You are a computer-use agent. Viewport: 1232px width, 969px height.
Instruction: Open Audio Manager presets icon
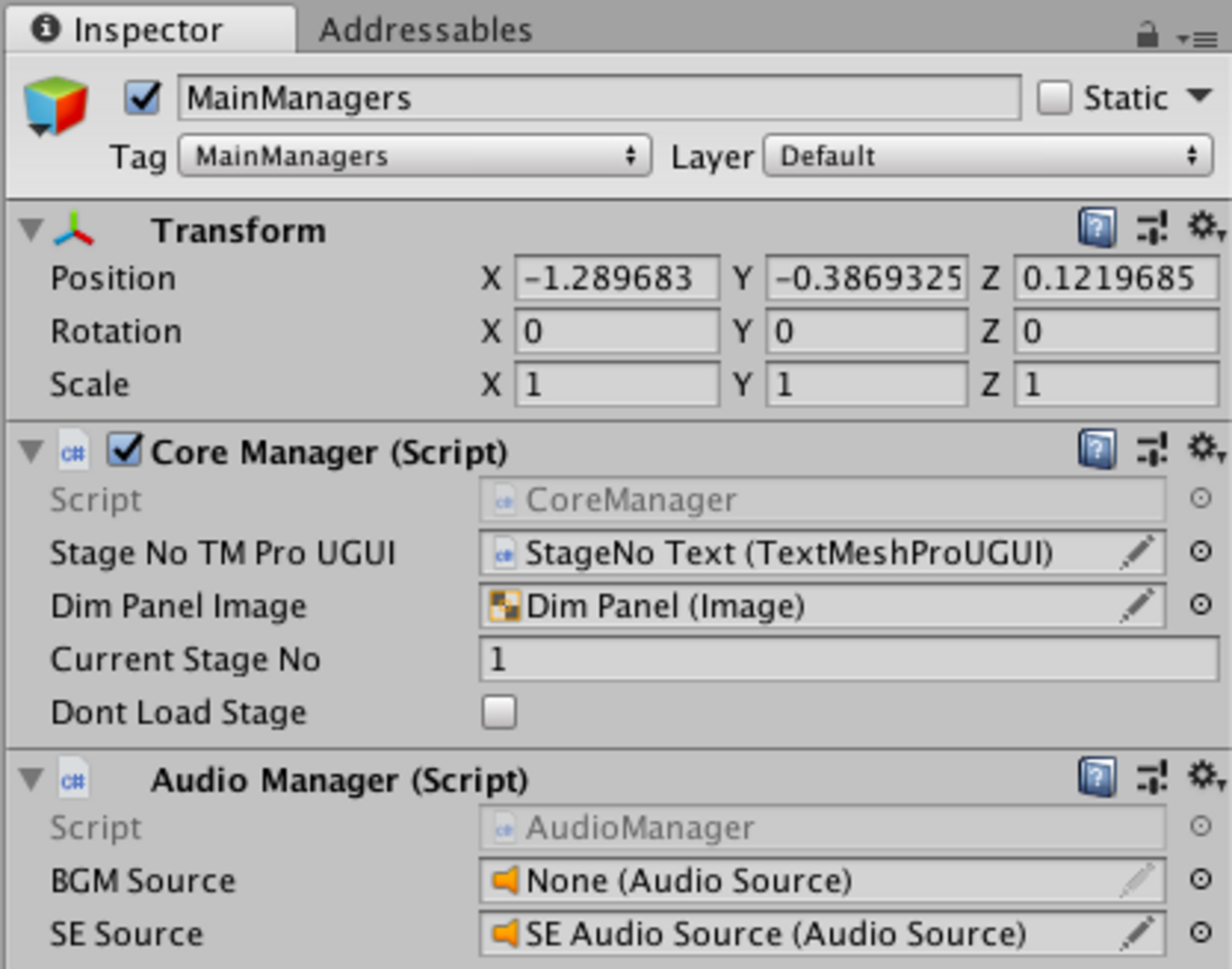click(x=1152, y=779)
